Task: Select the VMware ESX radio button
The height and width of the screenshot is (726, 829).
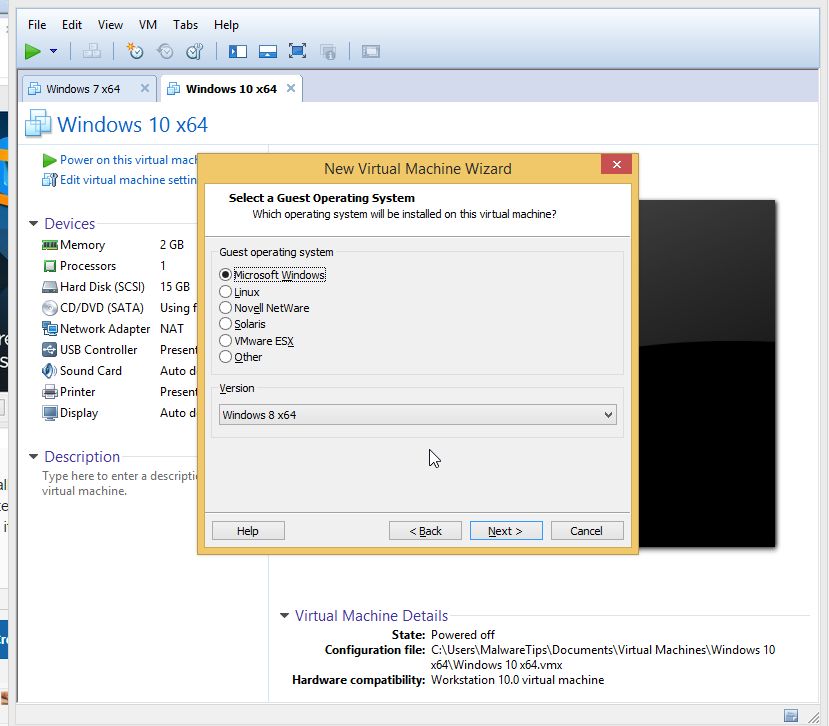Action: coord(225,341)
